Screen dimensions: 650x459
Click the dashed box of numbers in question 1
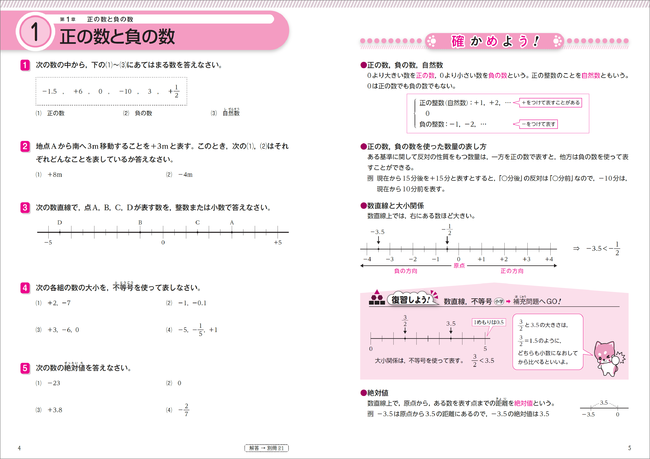coord(111,91)
